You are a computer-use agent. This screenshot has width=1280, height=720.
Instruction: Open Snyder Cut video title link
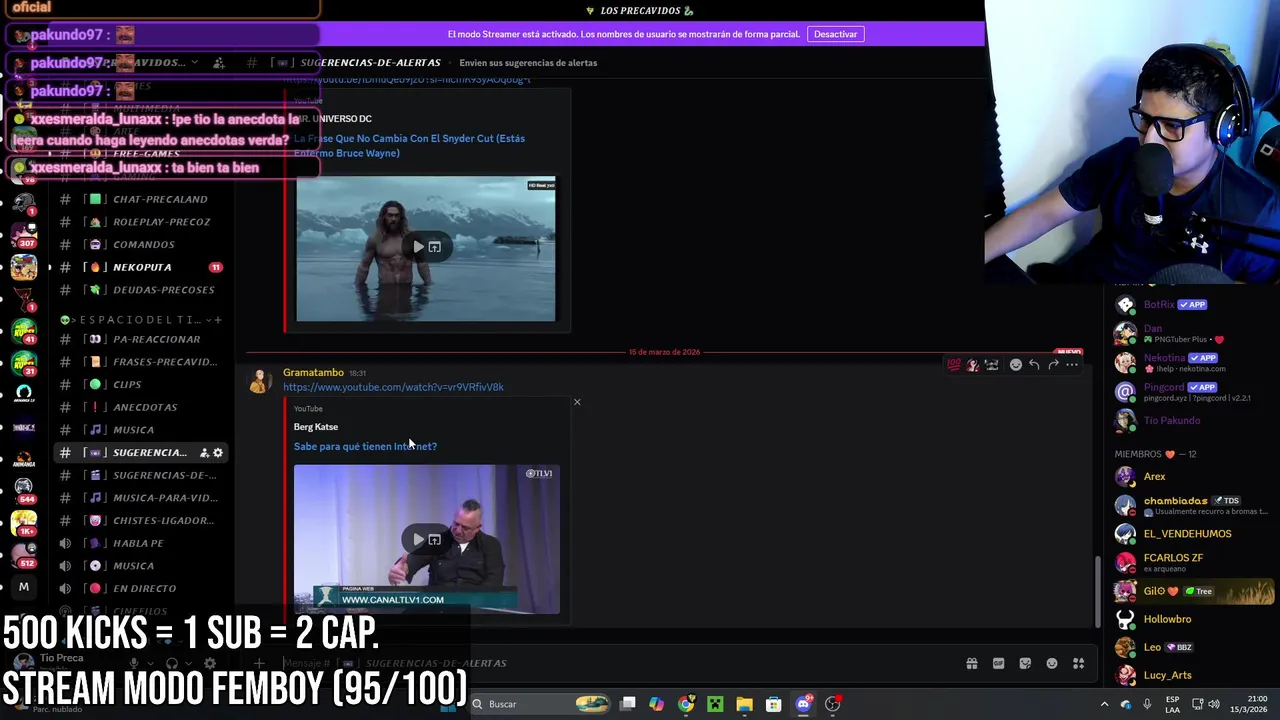coord(409,146)
